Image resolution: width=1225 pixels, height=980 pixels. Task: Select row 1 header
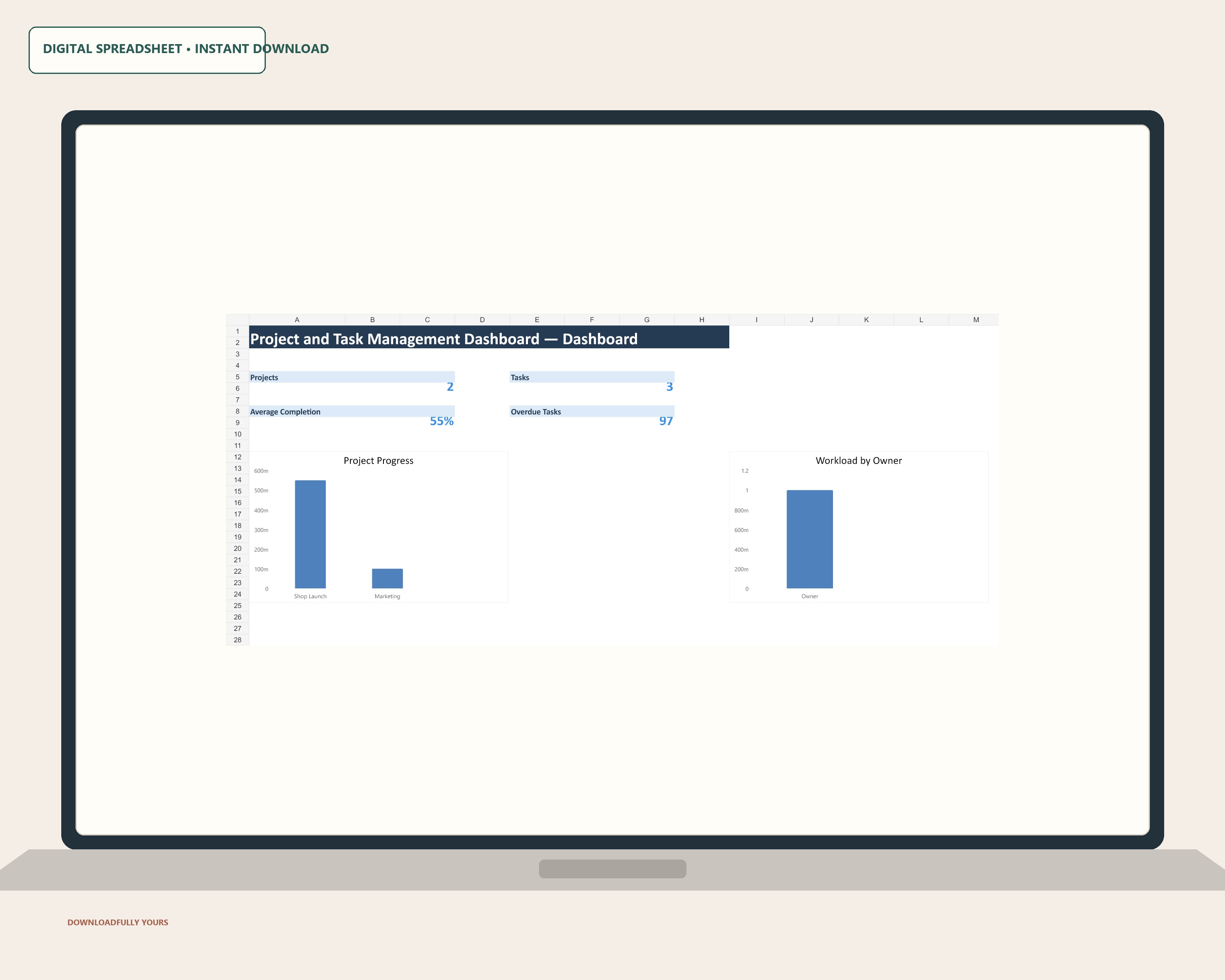(238, 331)
